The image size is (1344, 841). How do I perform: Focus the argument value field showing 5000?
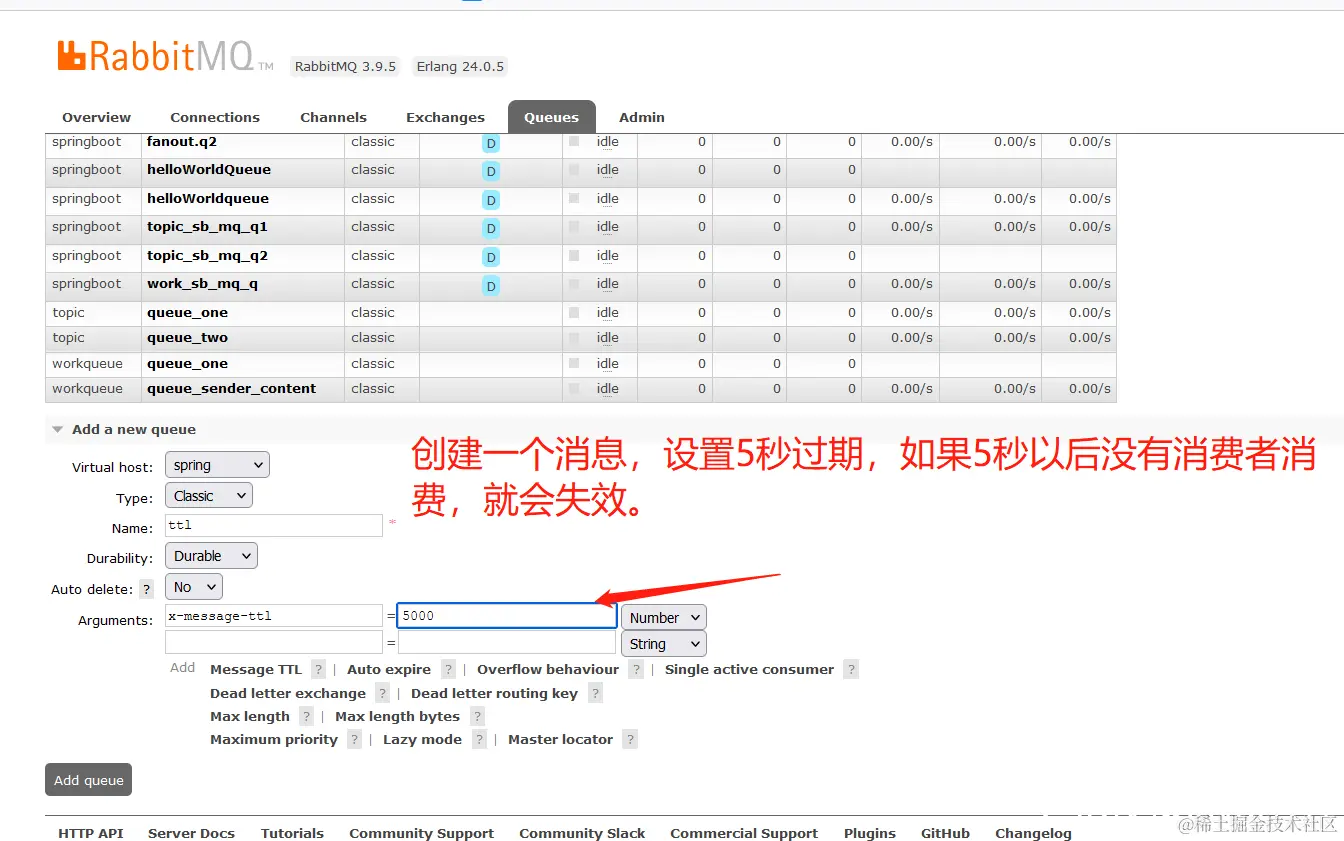[x=507, y=616]
